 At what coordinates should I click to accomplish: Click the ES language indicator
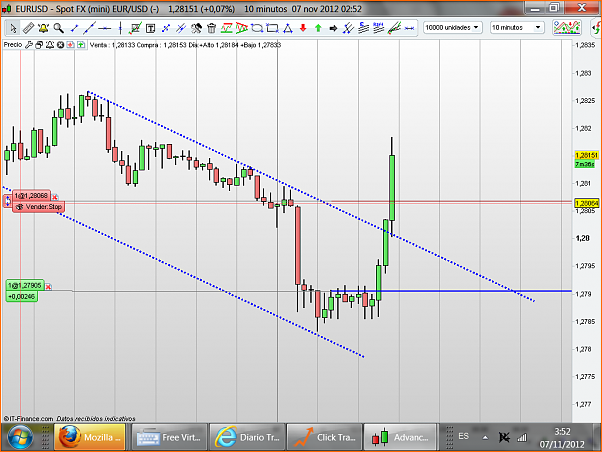463,436
